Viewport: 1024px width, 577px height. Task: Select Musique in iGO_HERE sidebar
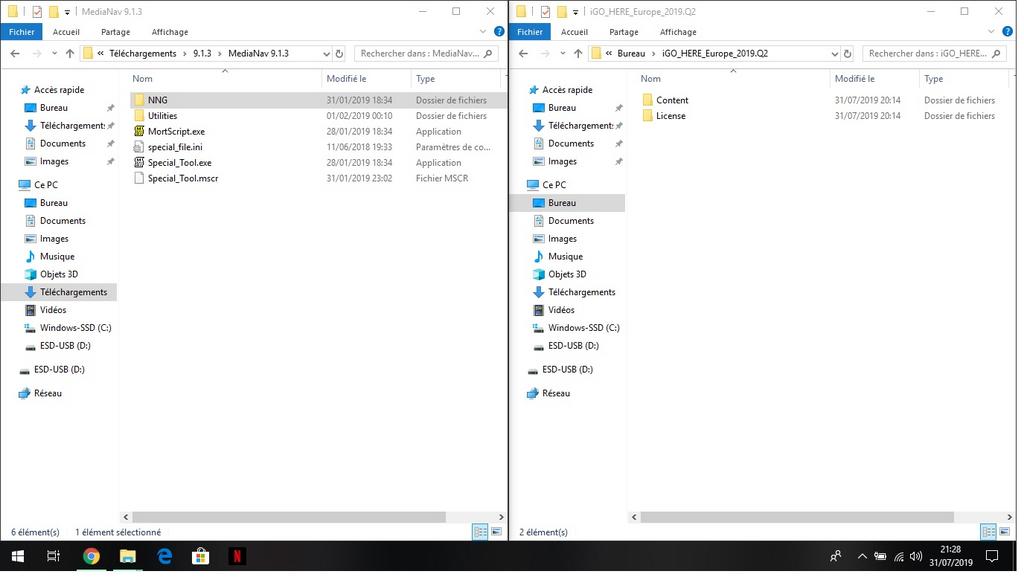click(558, 257)
